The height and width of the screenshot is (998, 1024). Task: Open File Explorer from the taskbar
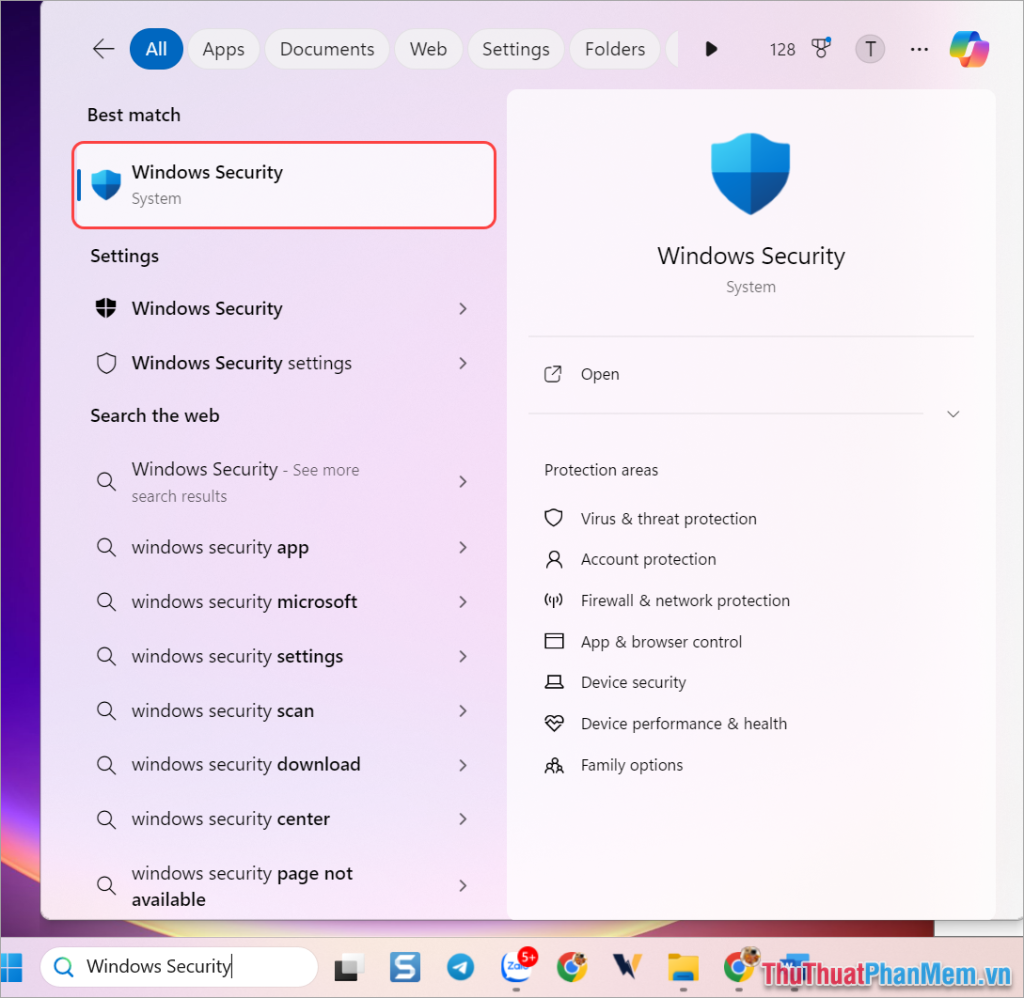point(683,967)
